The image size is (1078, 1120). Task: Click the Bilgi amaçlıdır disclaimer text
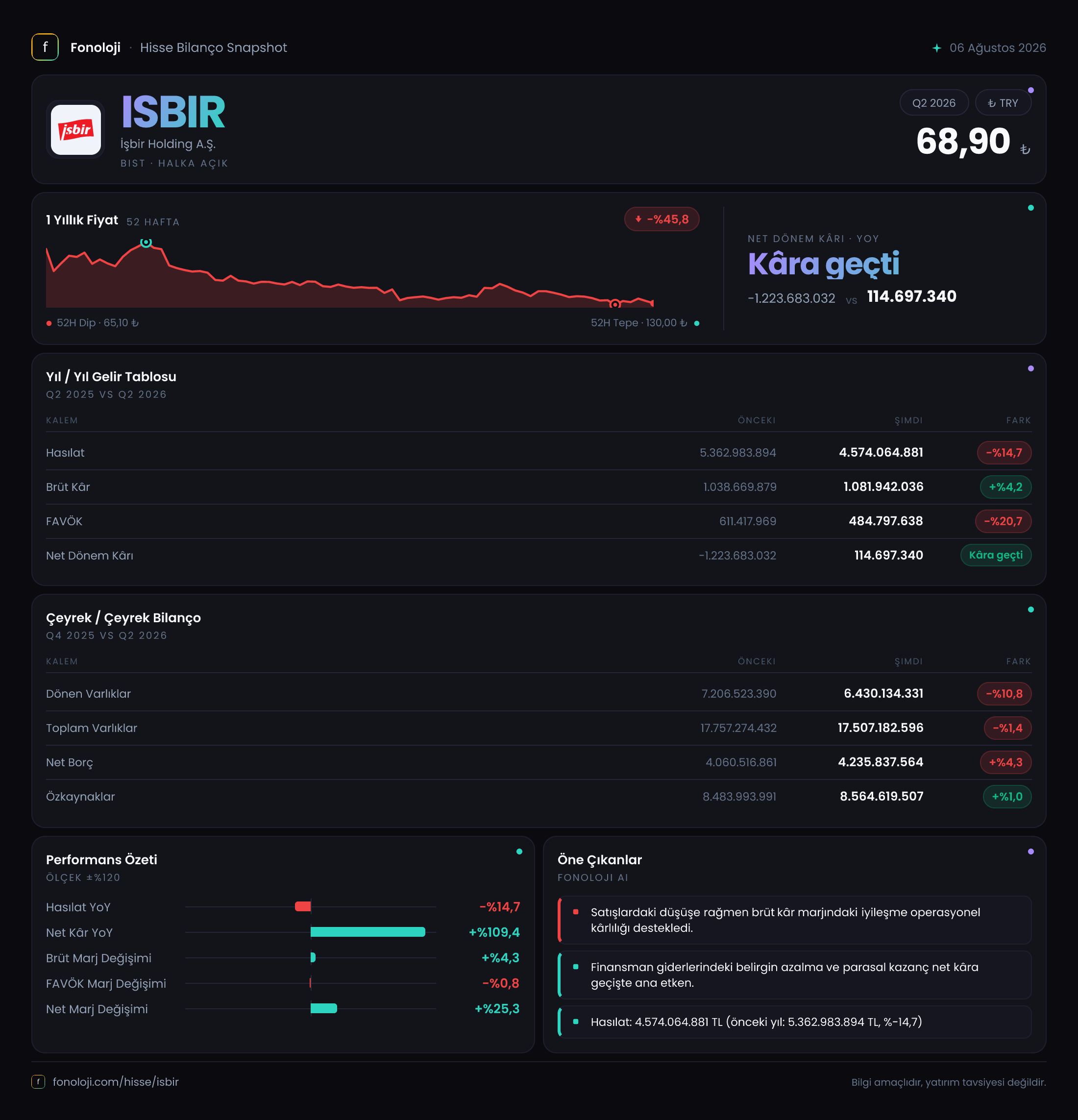click(949, 1082)
